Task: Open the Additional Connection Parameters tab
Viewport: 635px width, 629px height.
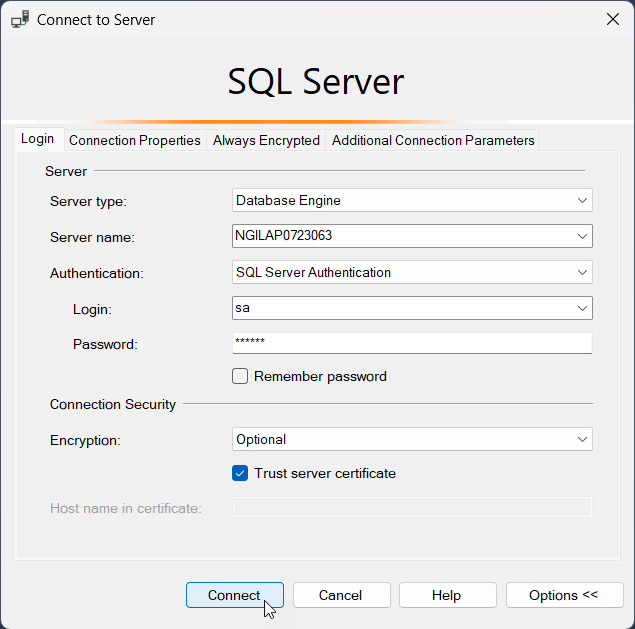Action: tap(433, 140)
